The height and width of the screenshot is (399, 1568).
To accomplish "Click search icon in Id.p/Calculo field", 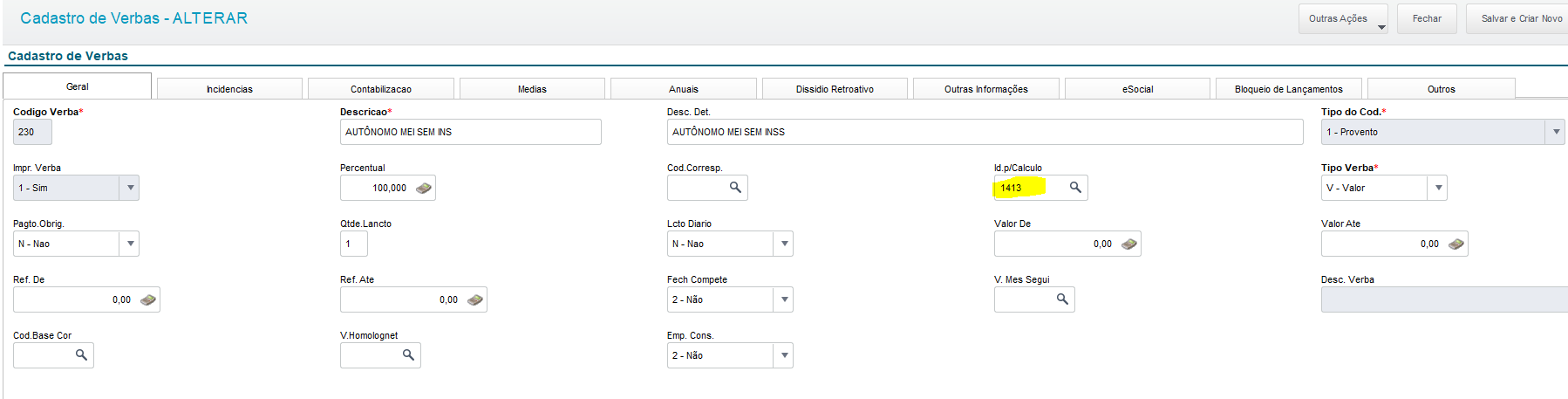I will 1075,188.
